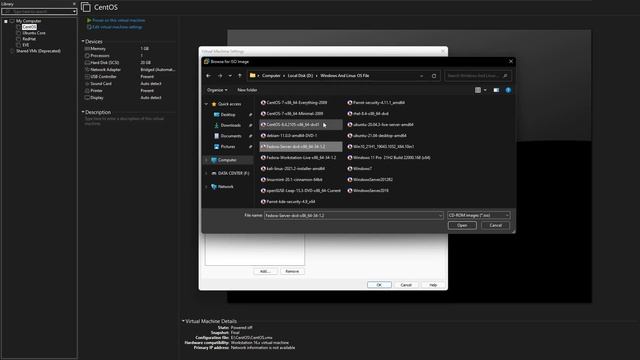Viewport: 640px width, 360px height.
Task: Open Pictures in Quick access
Action: click(x=228, y=147)
